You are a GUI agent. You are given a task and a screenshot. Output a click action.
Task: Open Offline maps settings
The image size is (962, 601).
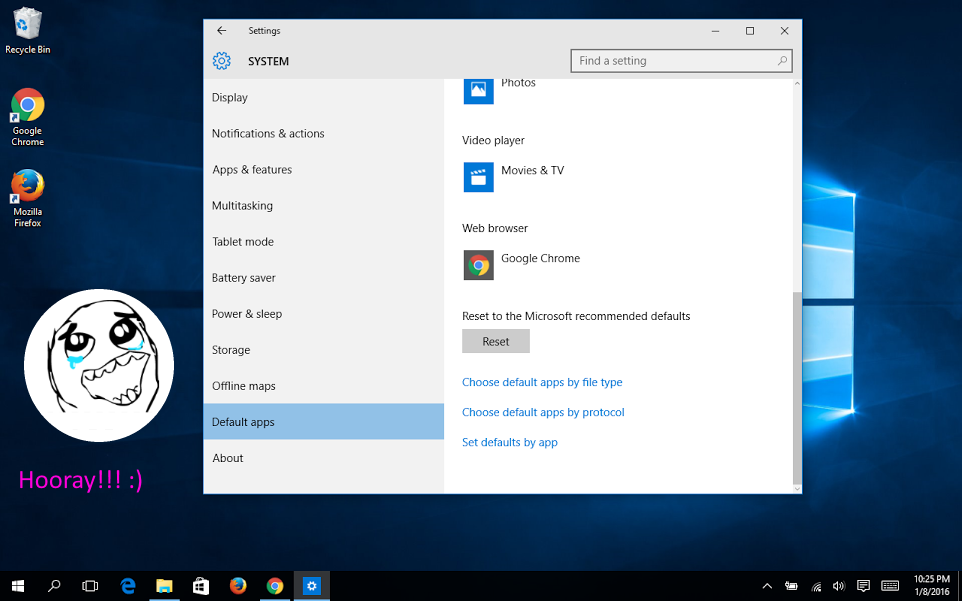(x=323, y=386)
